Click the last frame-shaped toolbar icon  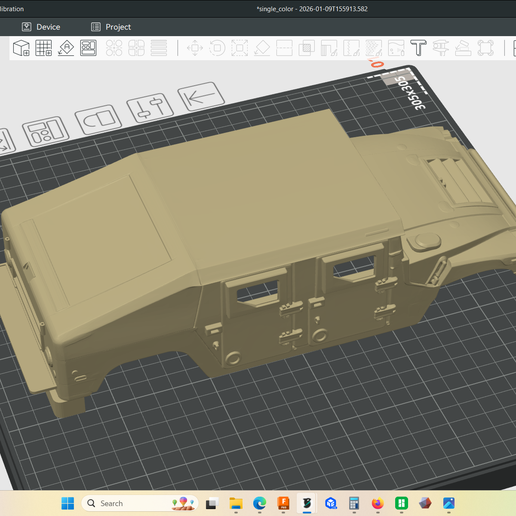coord(485,48)
